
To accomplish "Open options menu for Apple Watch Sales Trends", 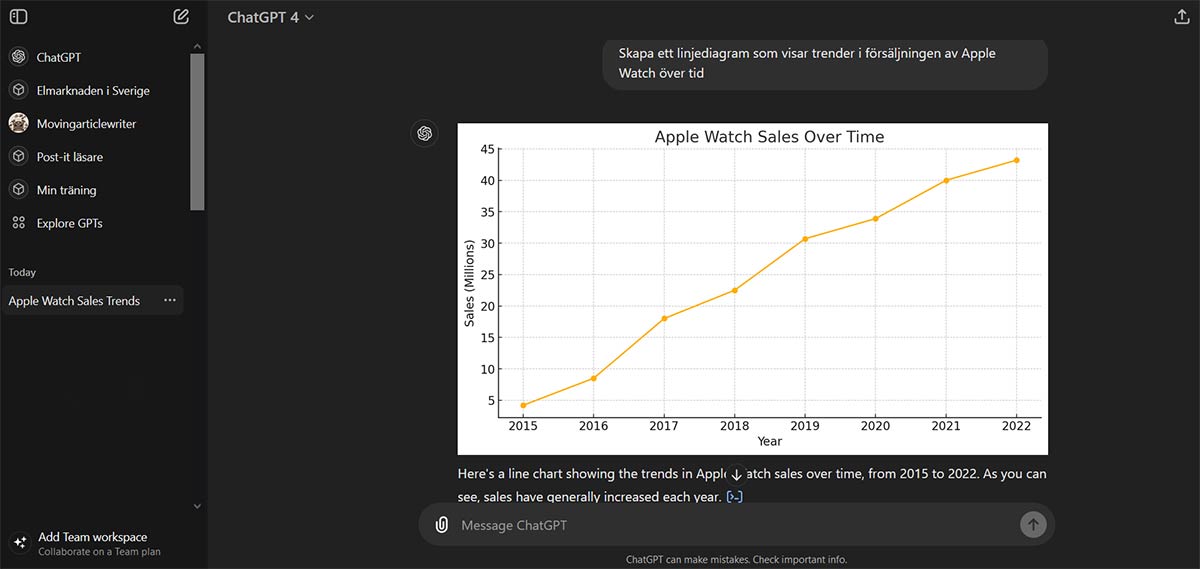I will (x=170, y=301).
